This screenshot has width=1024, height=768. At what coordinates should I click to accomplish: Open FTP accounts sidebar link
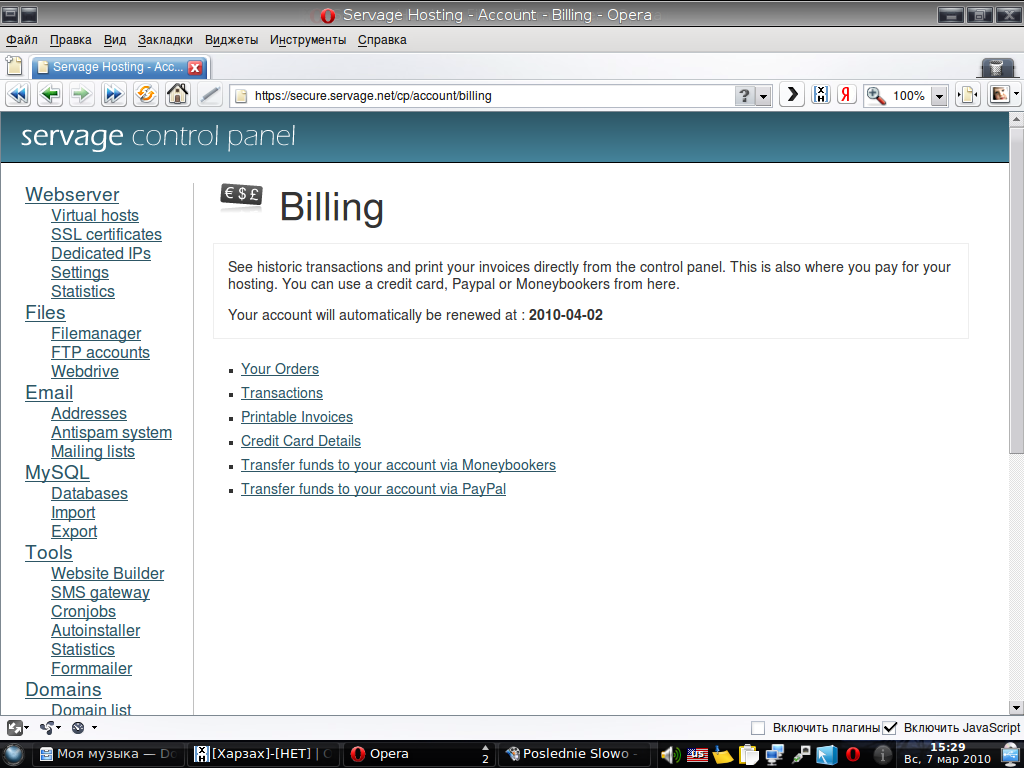tap(101, 353)
